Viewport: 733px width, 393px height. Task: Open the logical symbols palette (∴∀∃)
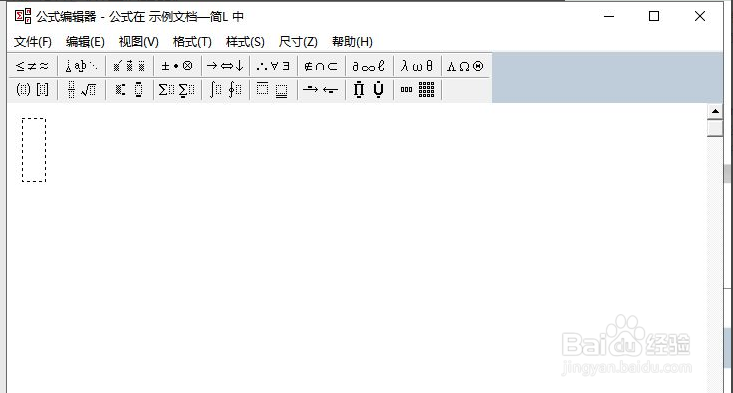coord(273,66)
